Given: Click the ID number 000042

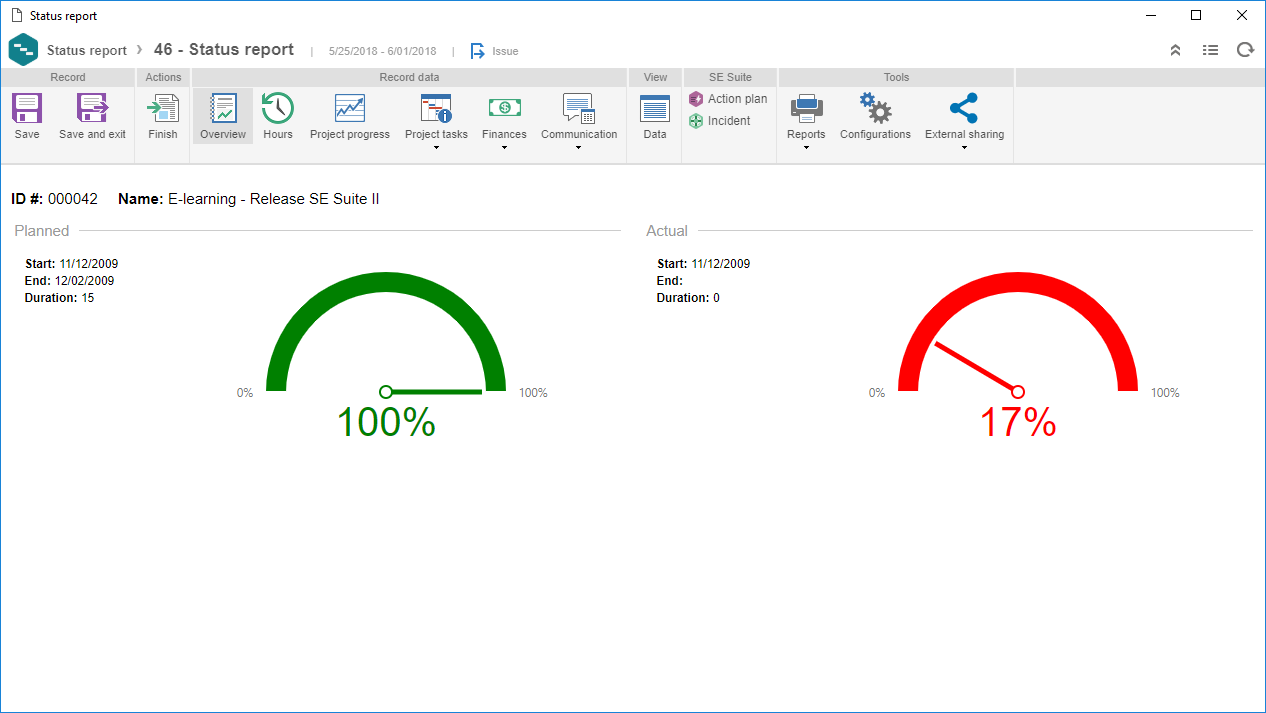Looking at the screenshot, I should (x=73, y=199).
